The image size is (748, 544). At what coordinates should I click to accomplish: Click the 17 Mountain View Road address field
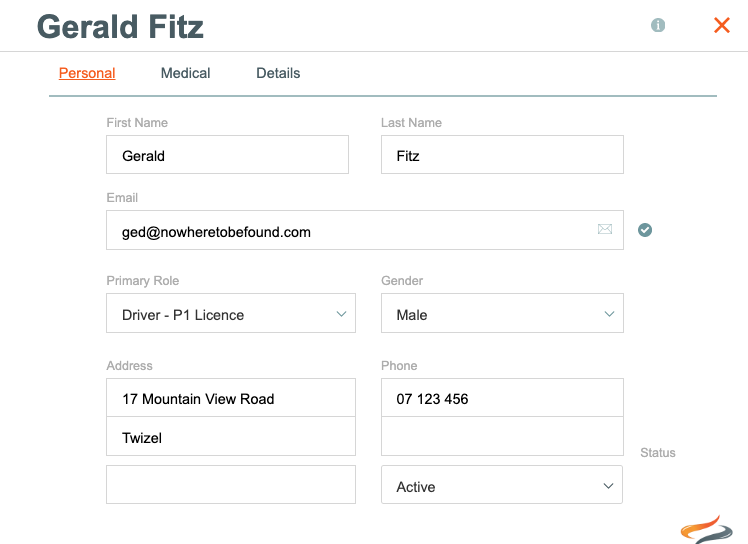pos(231,398)
